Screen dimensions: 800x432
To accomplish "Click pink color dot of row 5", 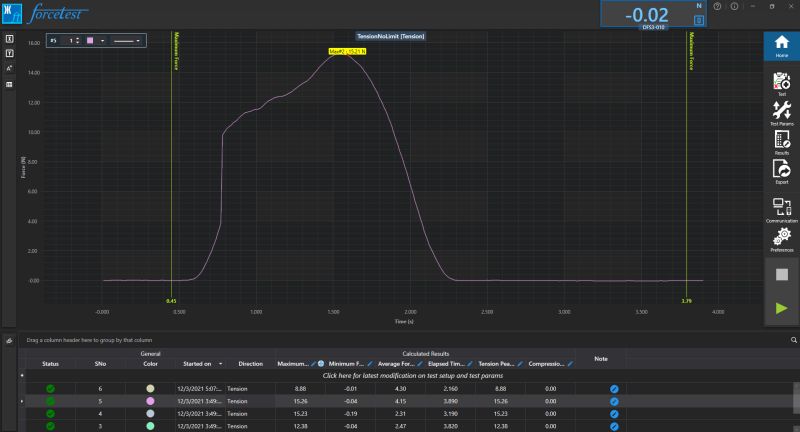I will point(150,401).
